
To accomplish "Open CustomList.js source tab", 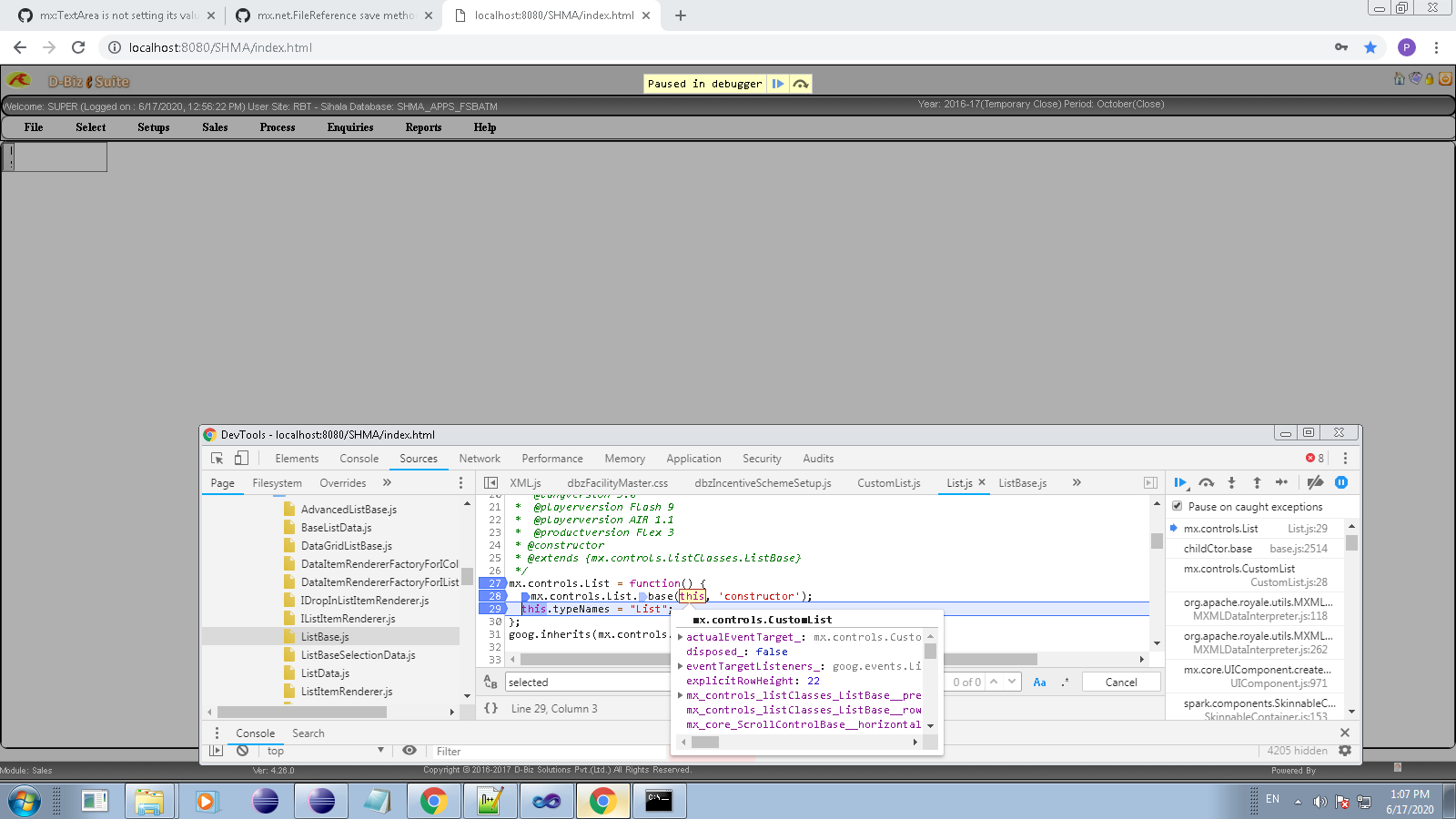I will (889, 483).
